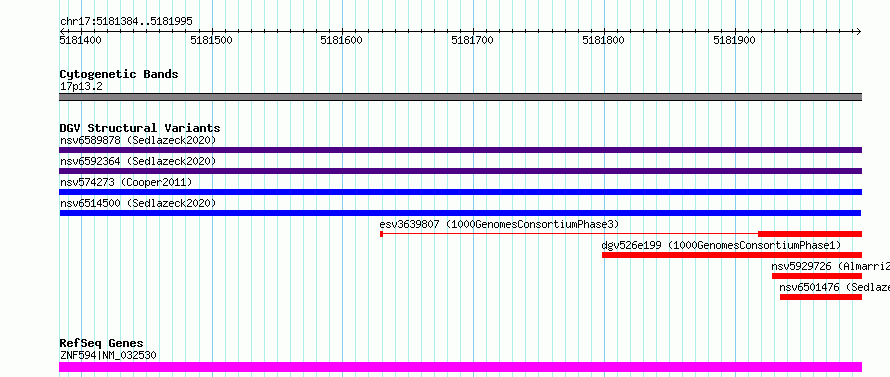Click the right arrowhead of the ruler
The height and width of the screenshot is (377, 890).
[858, 31]
